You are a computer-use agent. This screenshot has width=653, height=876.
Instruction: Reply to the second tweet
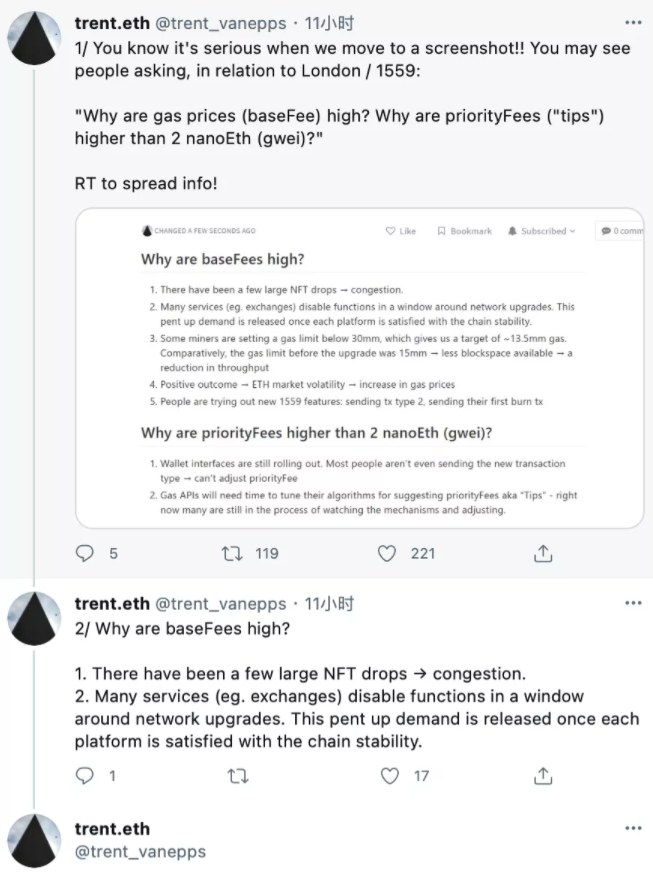pos(86,775)
